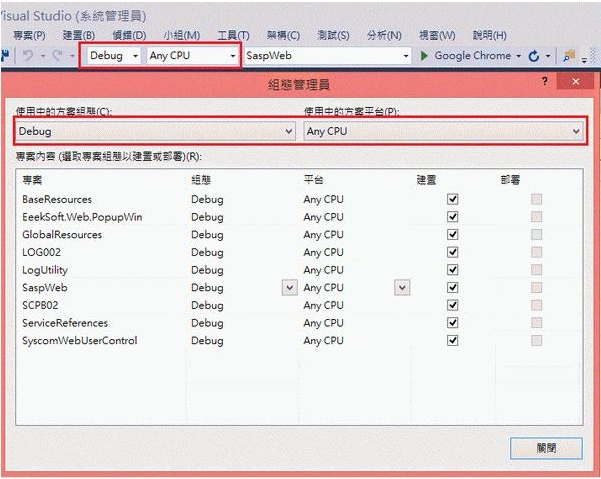Viewport: 601px width, 479px height.
Task: Open SaspWeb row configuration dropdown arrow
Action: [290, 287]
